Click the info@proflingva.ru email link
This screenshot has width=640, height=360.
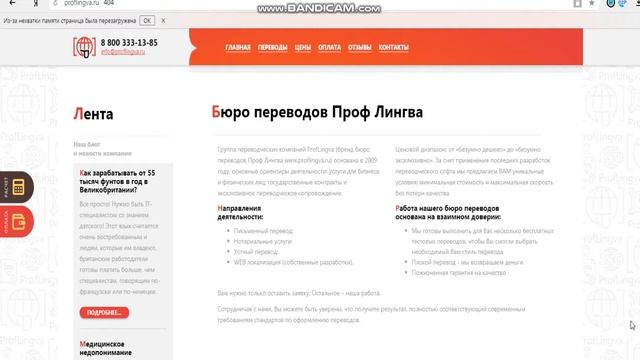[123, 52]
